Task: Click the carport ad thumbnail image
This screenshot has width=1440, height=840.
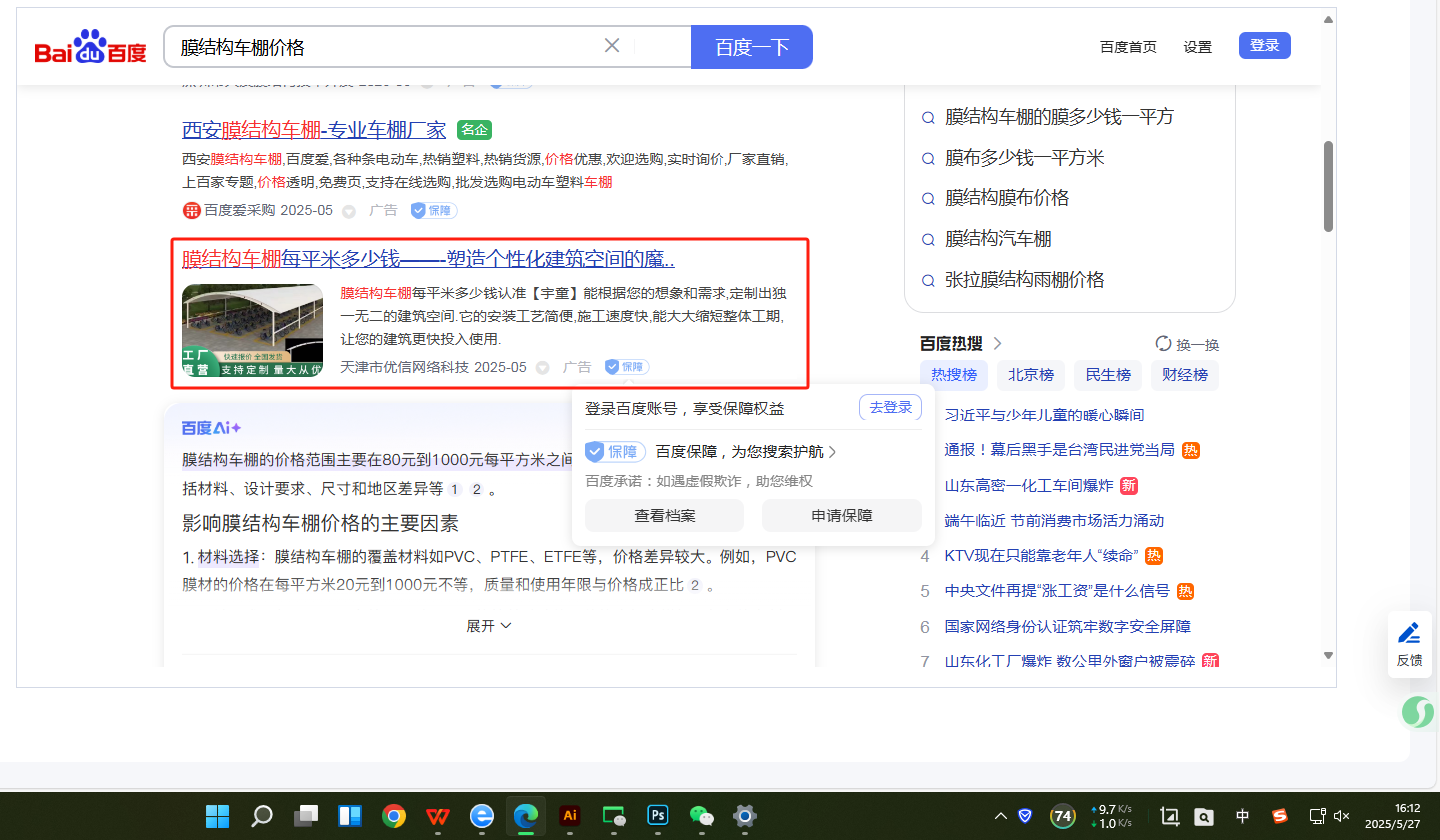Action: [252, 330]
